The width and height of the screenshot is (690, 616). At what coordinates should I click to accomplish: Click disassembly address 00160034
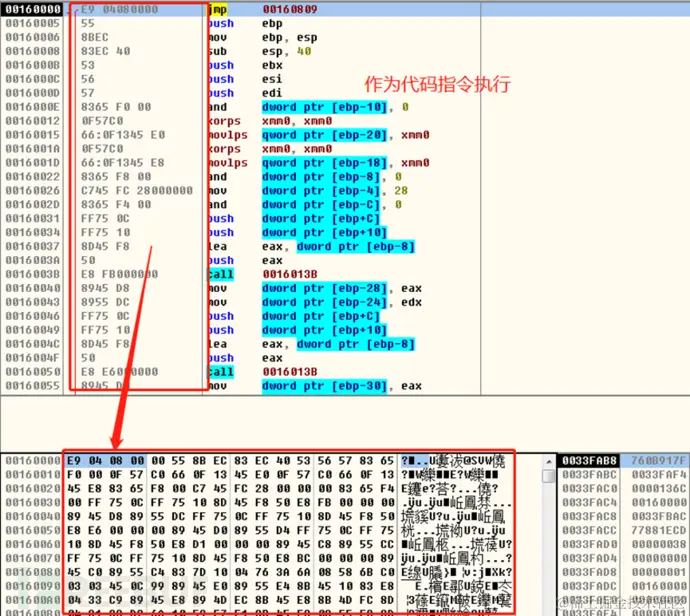[x=33, y=232]
